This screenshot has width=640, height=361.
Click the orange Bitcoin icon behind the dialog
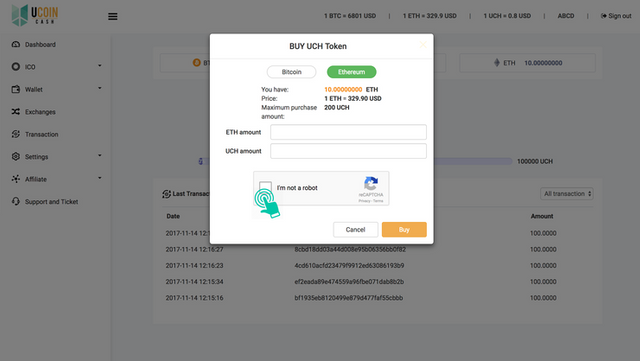(197, 62)
